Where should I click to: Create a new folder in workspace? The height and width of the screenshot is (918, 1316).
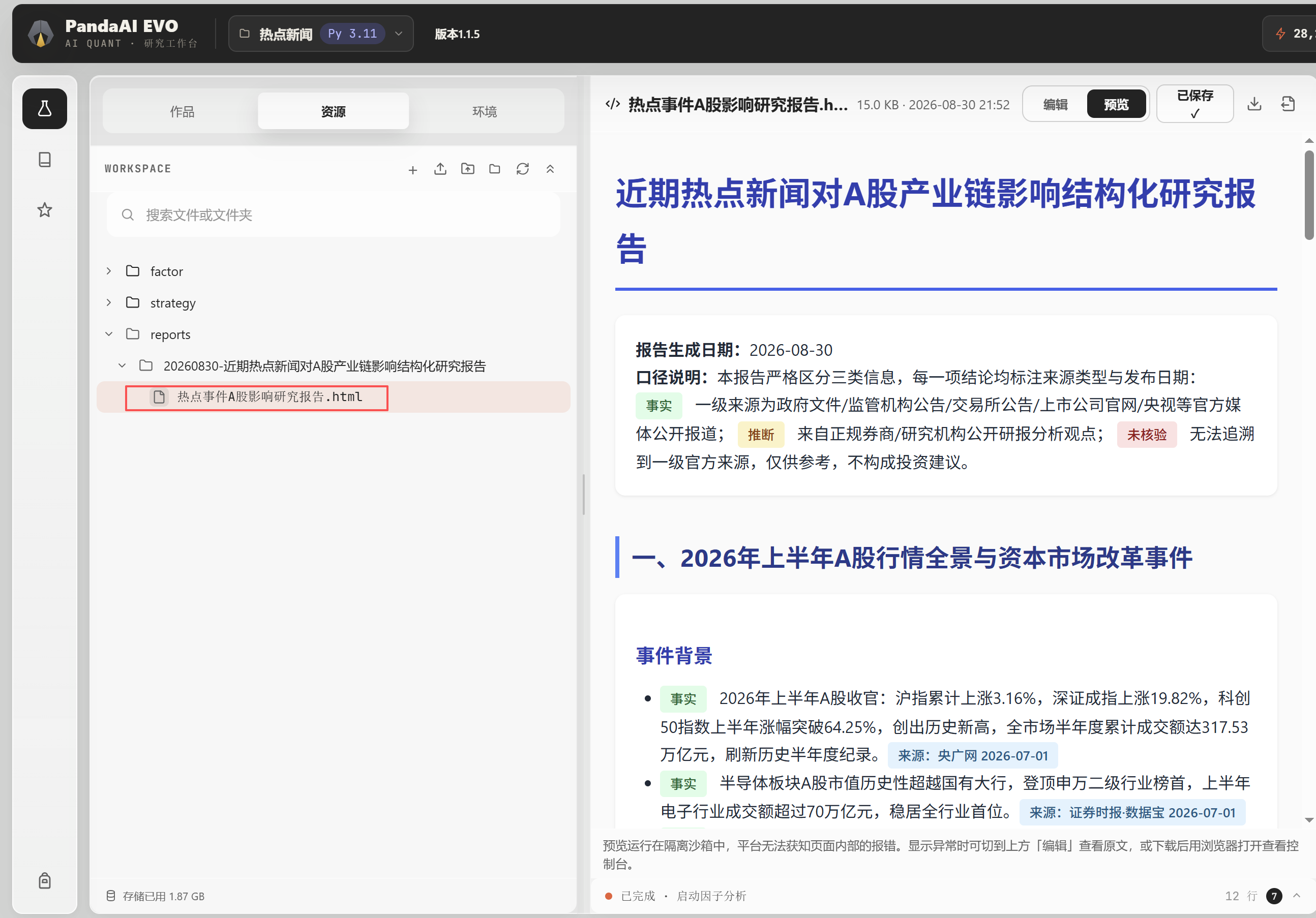coord(495,169)
